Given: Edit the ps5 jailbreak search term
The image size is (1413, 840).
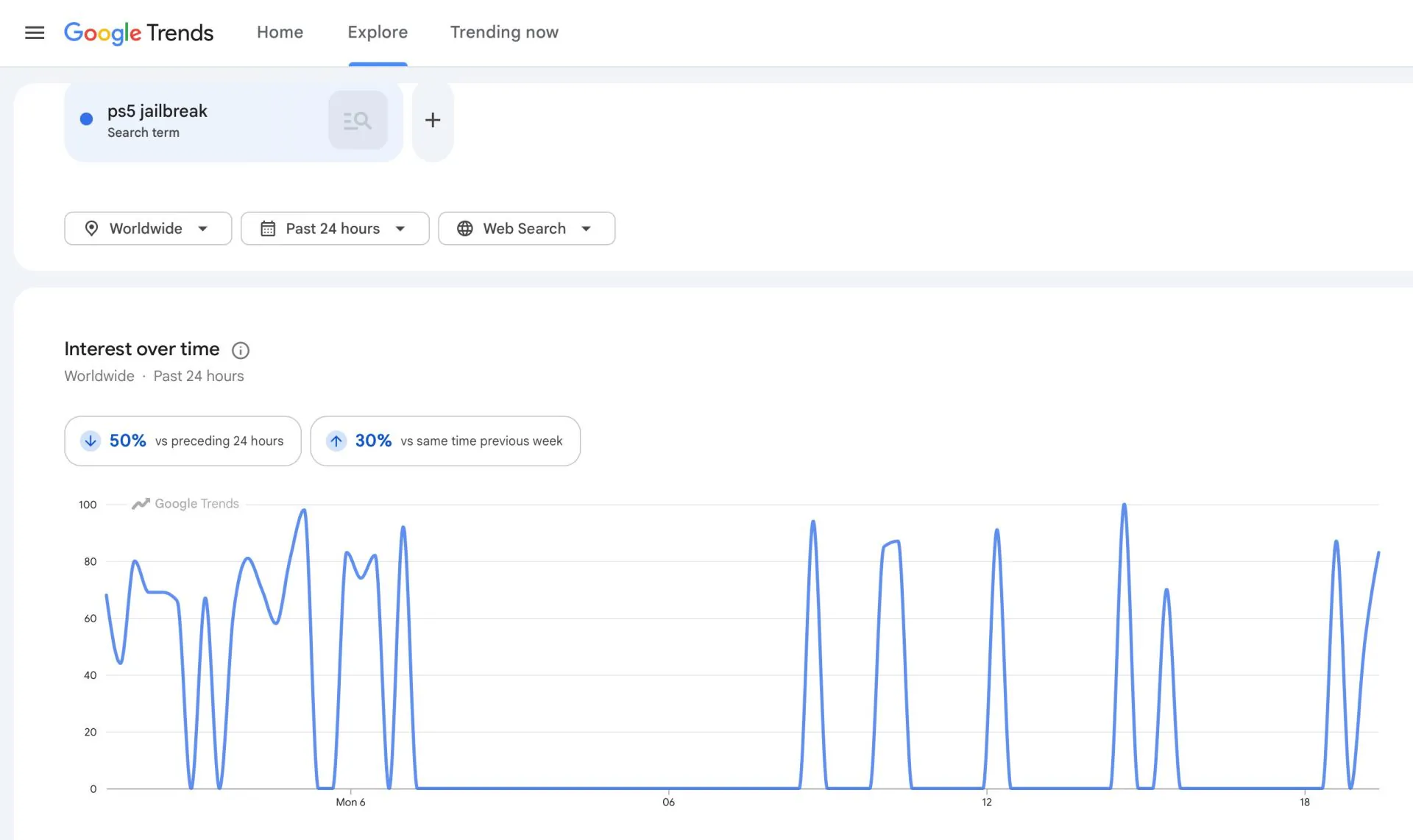Looking at the screenshot, I should [x=157, y=111].
